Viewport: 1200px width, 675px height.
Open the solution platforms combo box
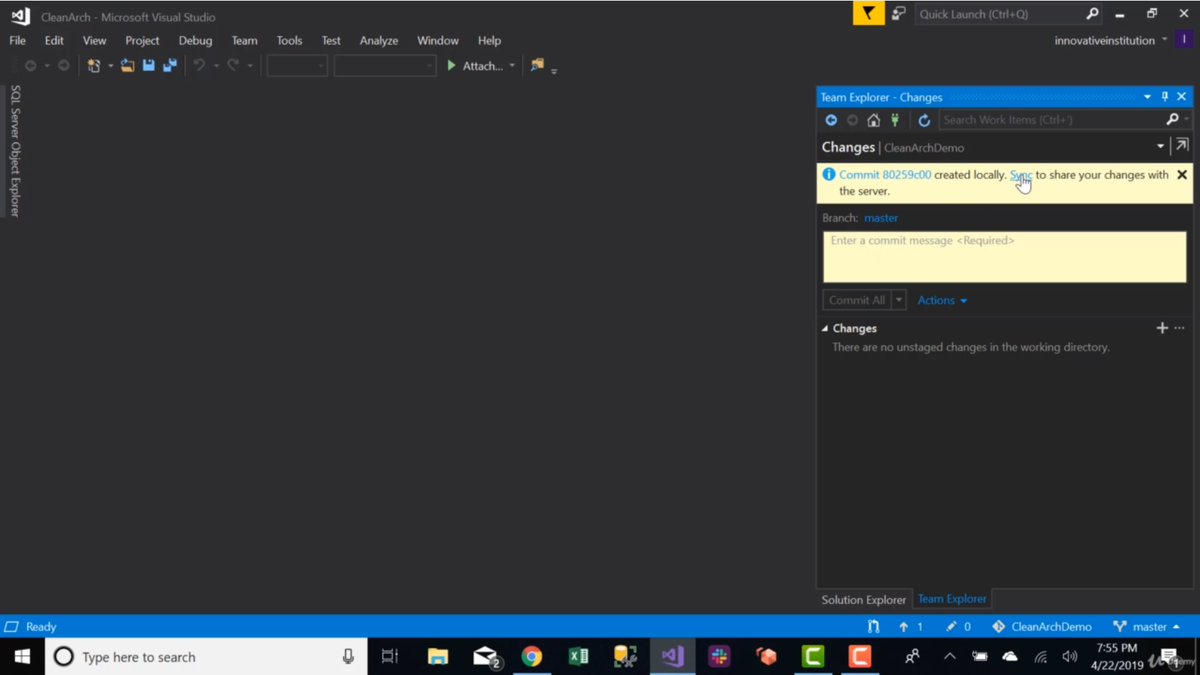click(x=384, y=66)
